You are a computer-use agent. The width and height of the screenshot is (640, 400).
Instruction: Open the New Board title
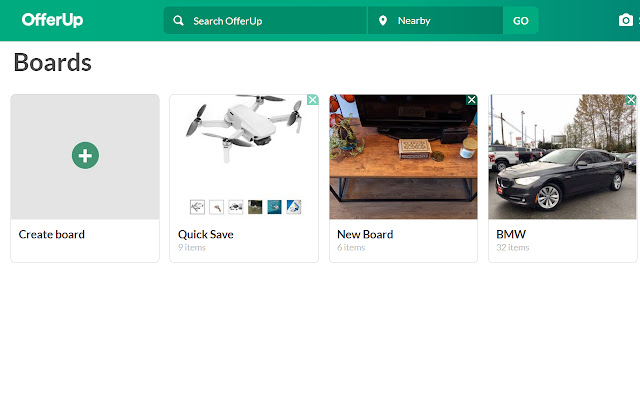pos(365,234)
